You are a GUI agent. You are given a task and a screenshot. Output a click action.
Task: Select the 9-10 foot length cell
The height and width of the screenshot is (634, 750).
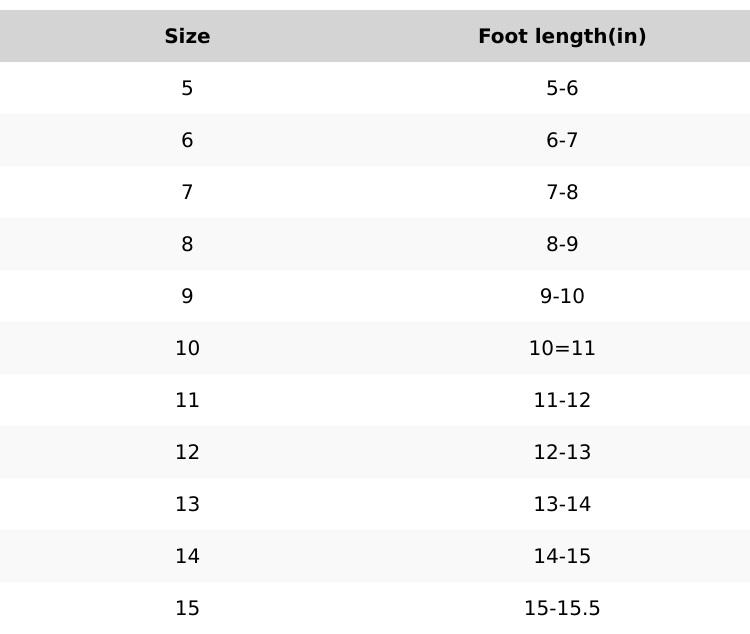pos(562,297)
